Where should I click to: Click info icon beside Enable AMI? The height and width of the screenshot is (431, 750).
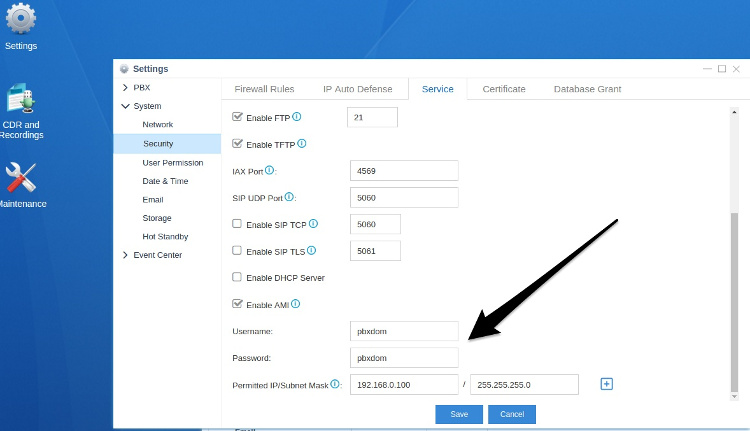tap(296, 304)
